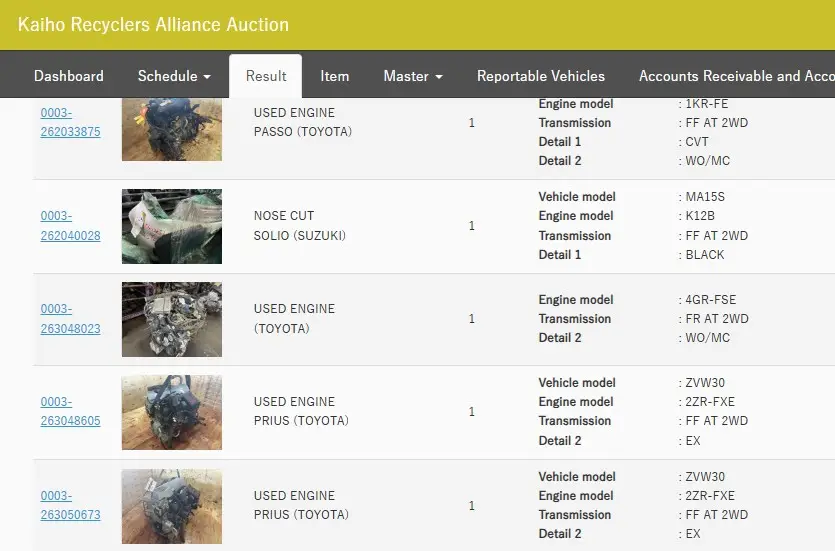Go to the Item tab

[x=334, y=76]
